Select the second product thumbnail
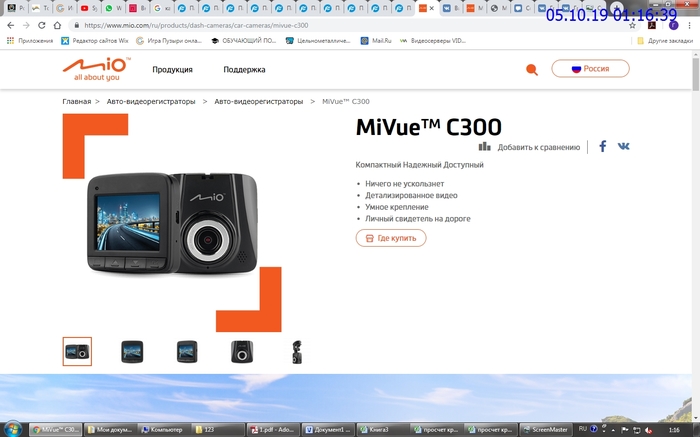Screen dimensions: 700x437 tap(132, 352)
